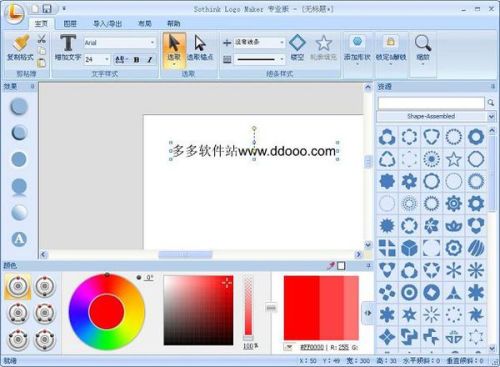
Task: Open the line stroke sample dropdown
Action: [282, 59]
